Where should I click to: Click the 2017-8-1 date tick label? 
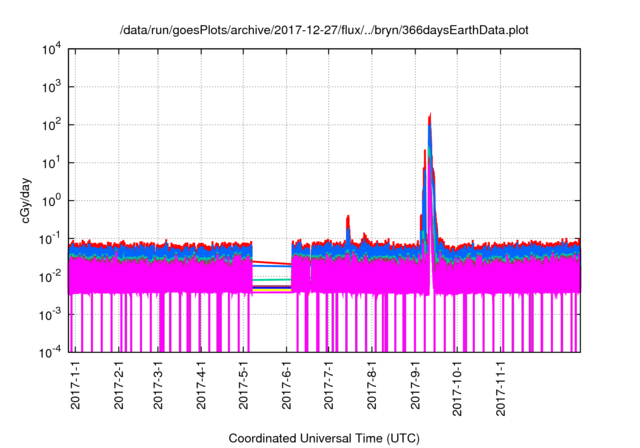tap(373, 386)
